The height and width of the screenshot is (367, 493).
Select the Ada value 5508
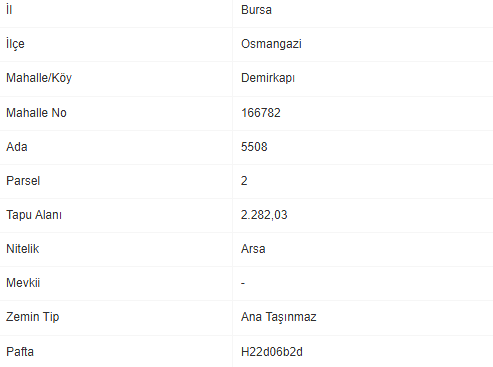click(254, 147)
